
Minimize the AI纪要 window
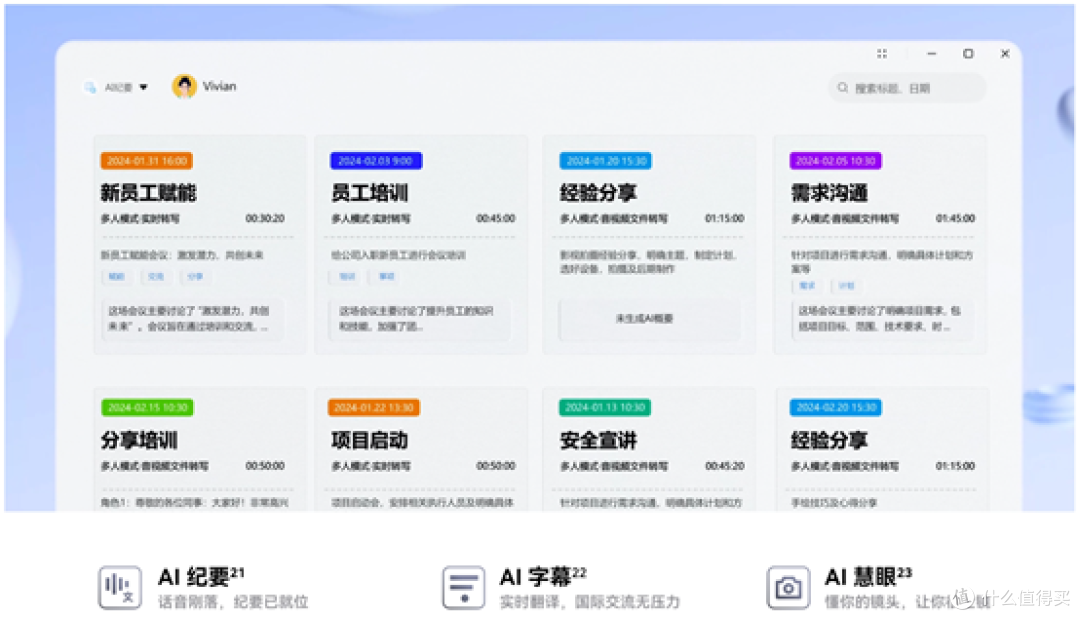[x=931, y=54]
